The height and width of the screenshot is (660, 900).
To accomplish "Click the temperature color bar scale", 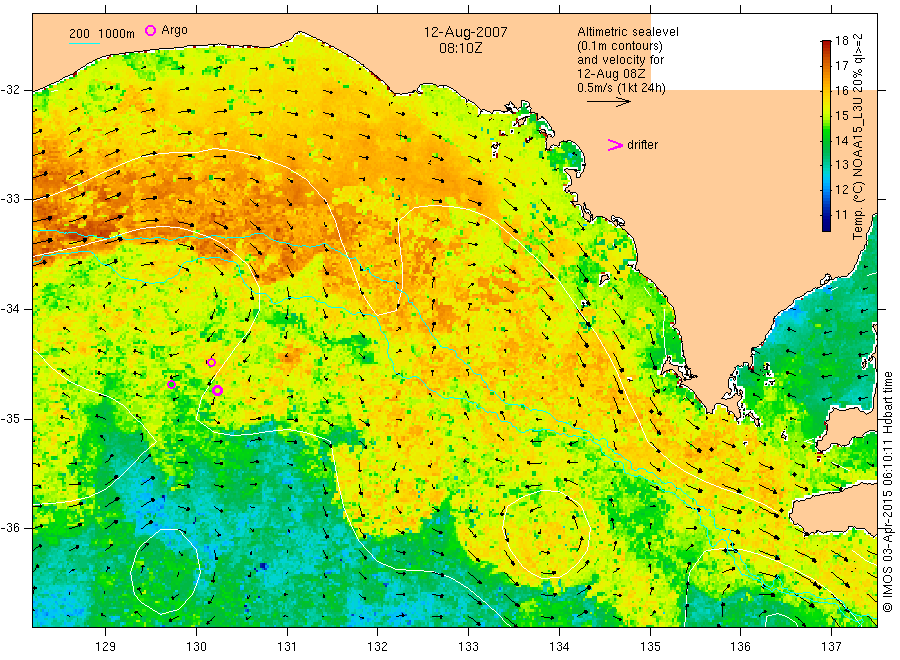I will pyautogui.click(x=826, y=135).
